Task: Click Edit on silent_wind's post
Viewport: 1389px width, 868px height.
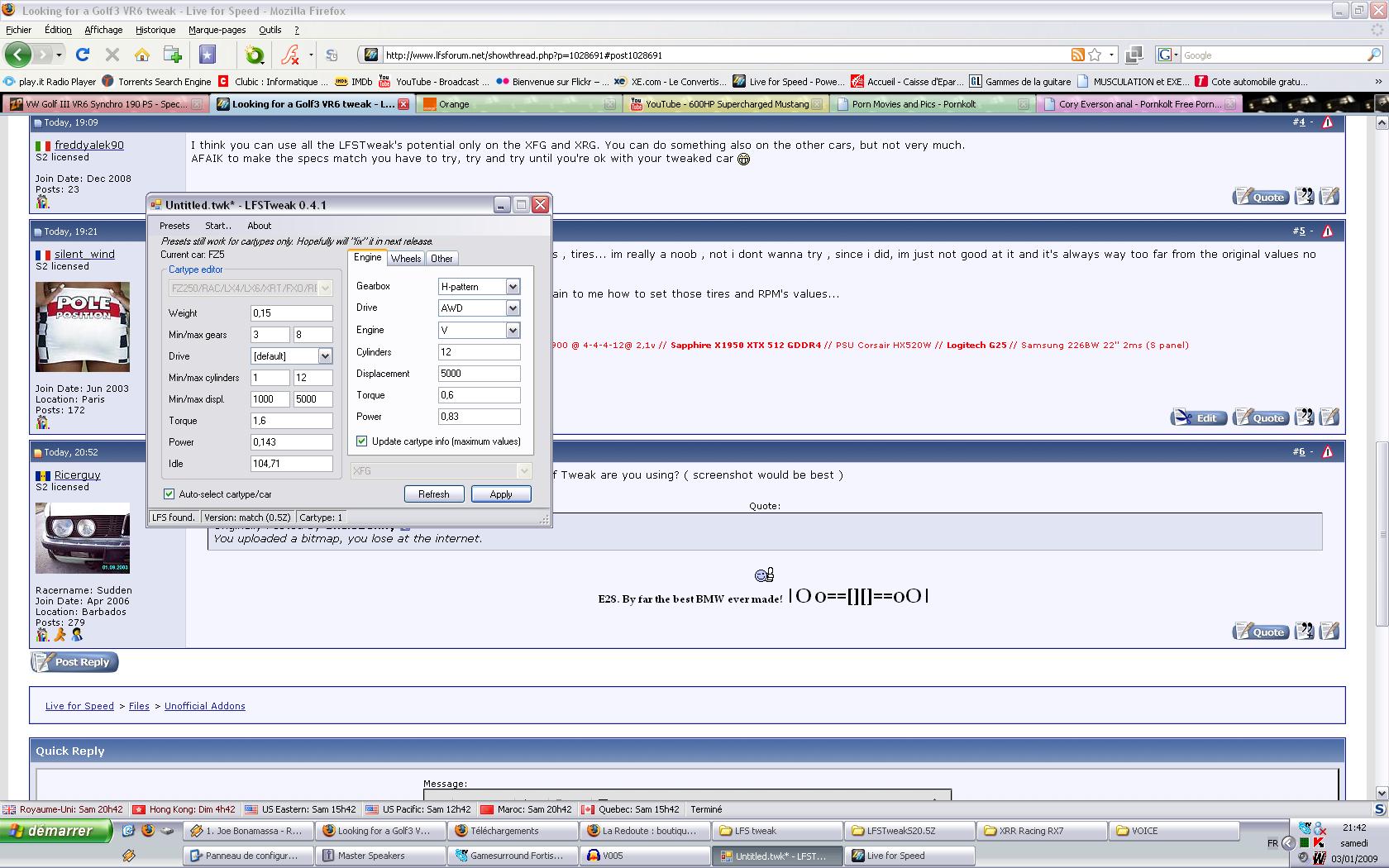Action: point(1198,417)
